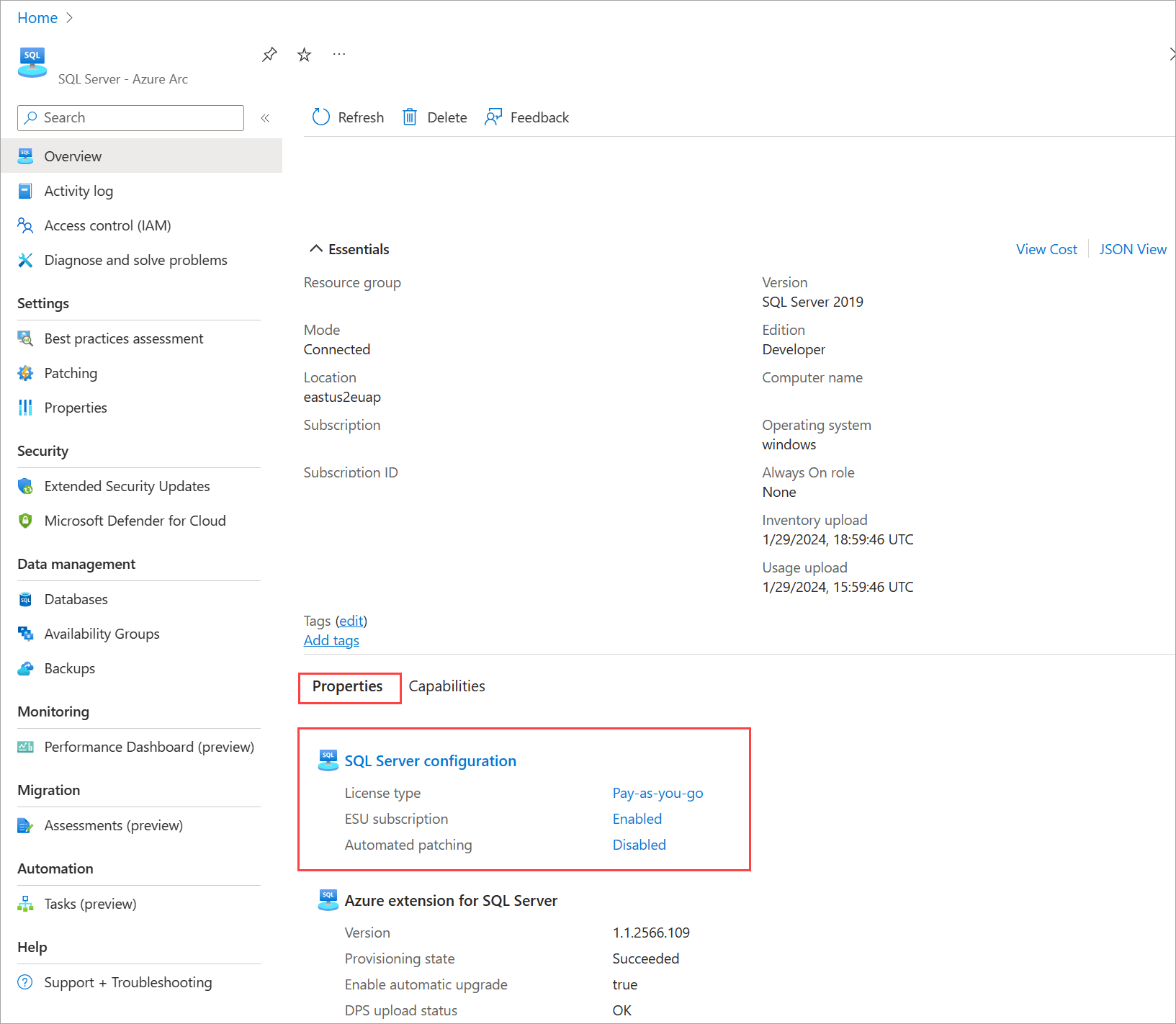Select the Properties tab
The width and height of the screenshot is (1176, 1024).
pyautogui.click(x=349, y=686)
